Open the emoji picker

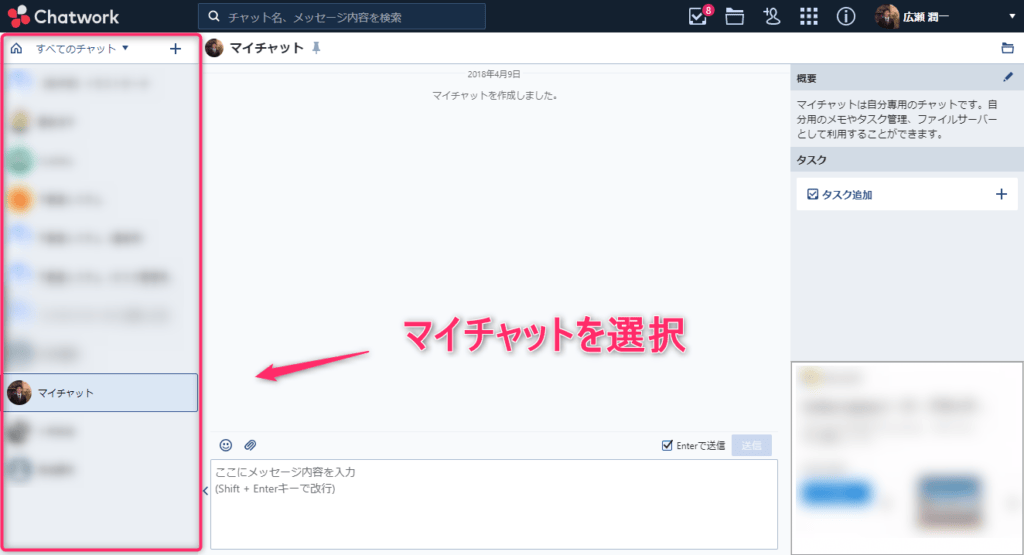point(225,445)
